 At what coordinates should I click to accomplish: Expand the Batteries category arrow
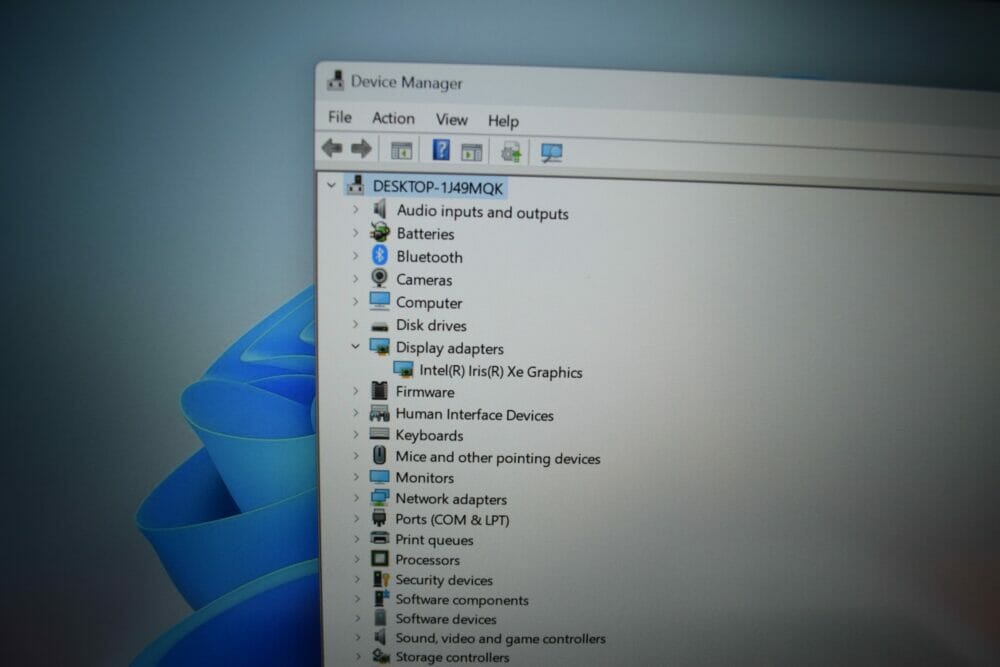click(356, 233)
